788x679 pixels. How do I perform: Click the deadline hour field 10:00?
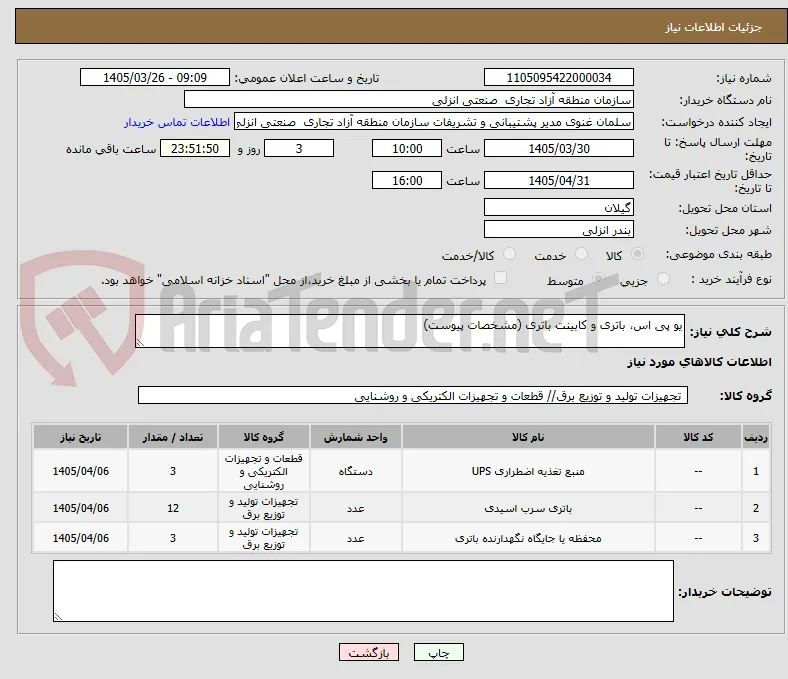(x=407, y=148)
